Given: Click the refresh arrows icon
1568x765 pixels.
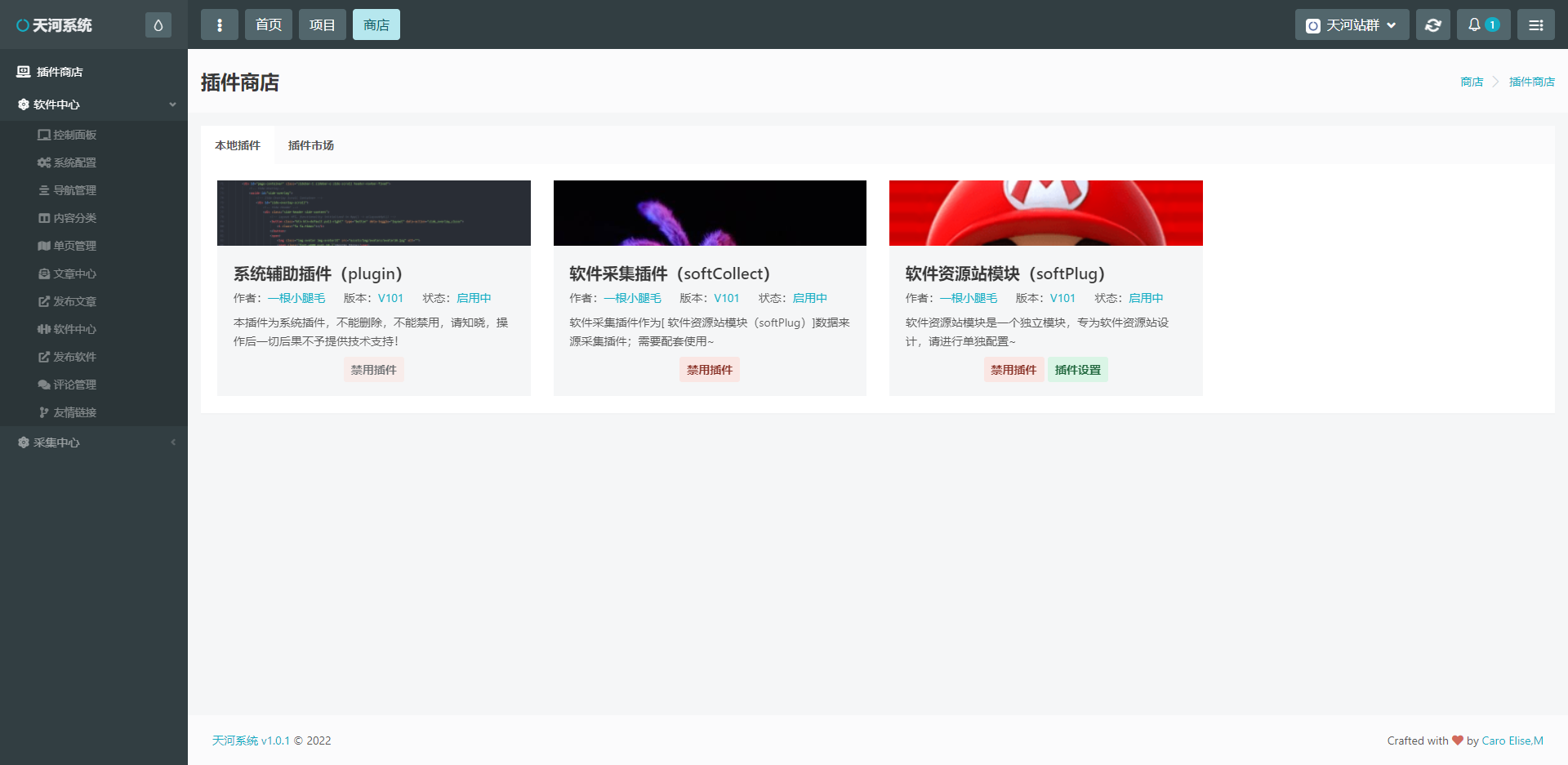Looking at the screenshot, I should pos(1432,25).
